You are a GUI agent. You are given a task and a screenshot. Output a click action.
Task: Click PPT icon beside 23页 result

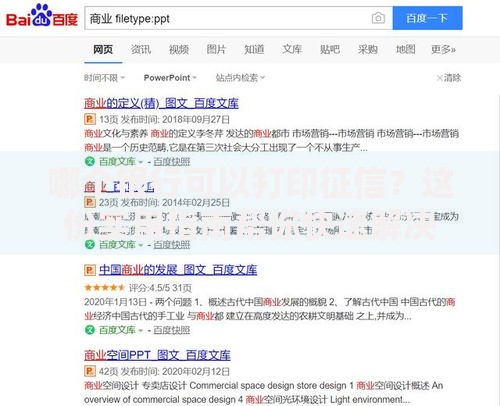(x=89, y=202)
